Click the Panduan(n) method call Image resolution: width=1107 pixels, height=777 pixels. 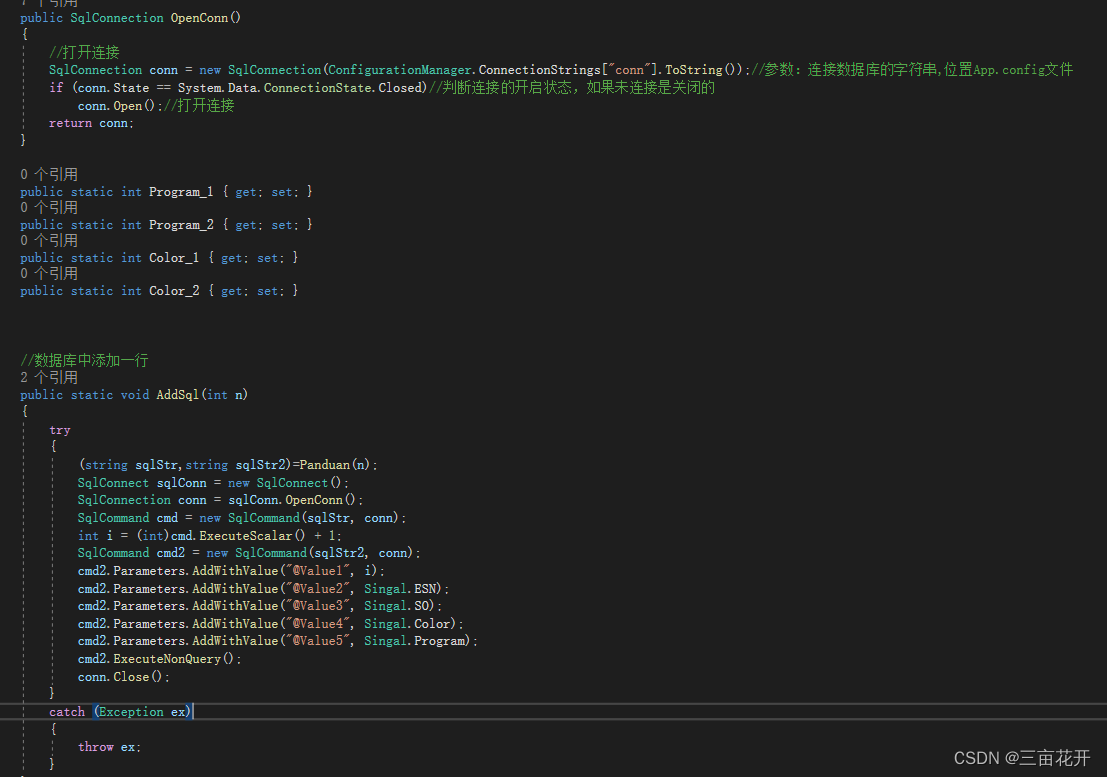[x=330, y=464]
